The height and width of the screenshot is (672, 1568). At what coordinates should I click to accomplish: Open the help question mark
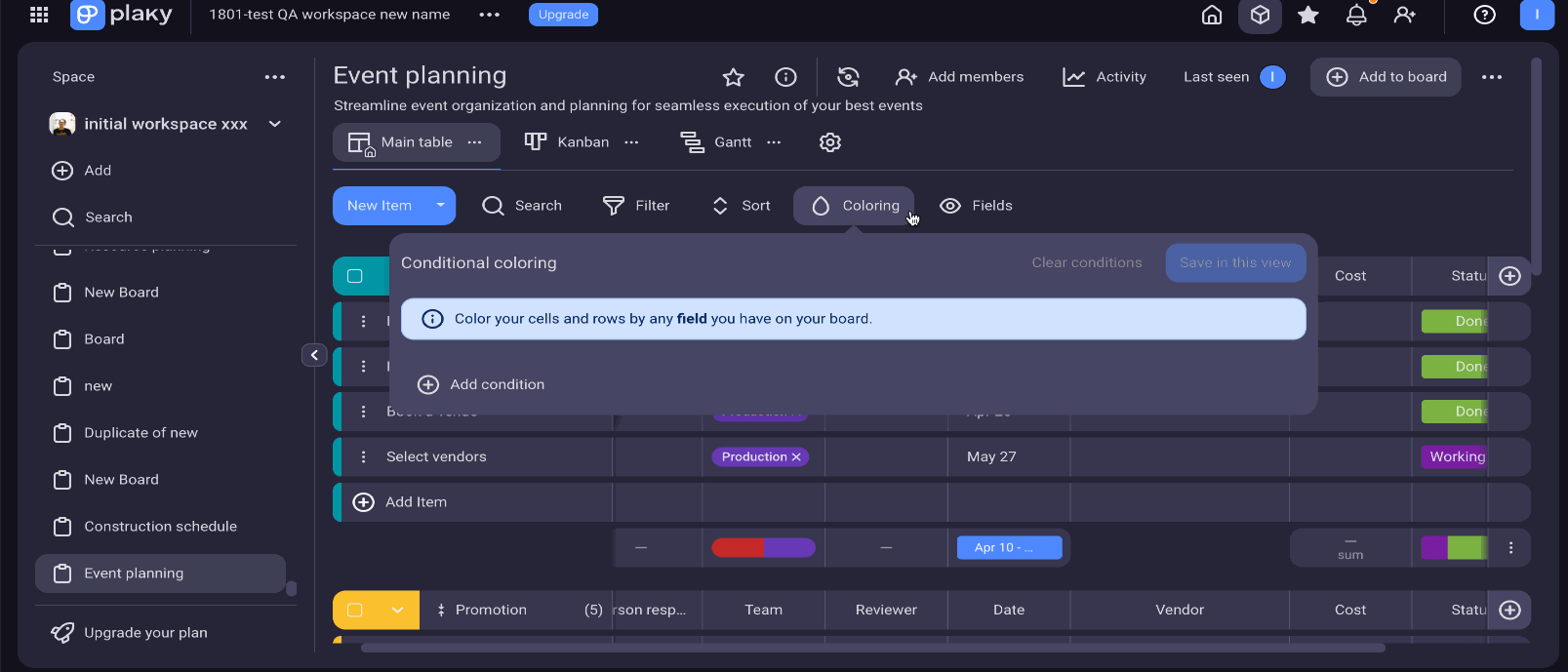pos(1485,15)
